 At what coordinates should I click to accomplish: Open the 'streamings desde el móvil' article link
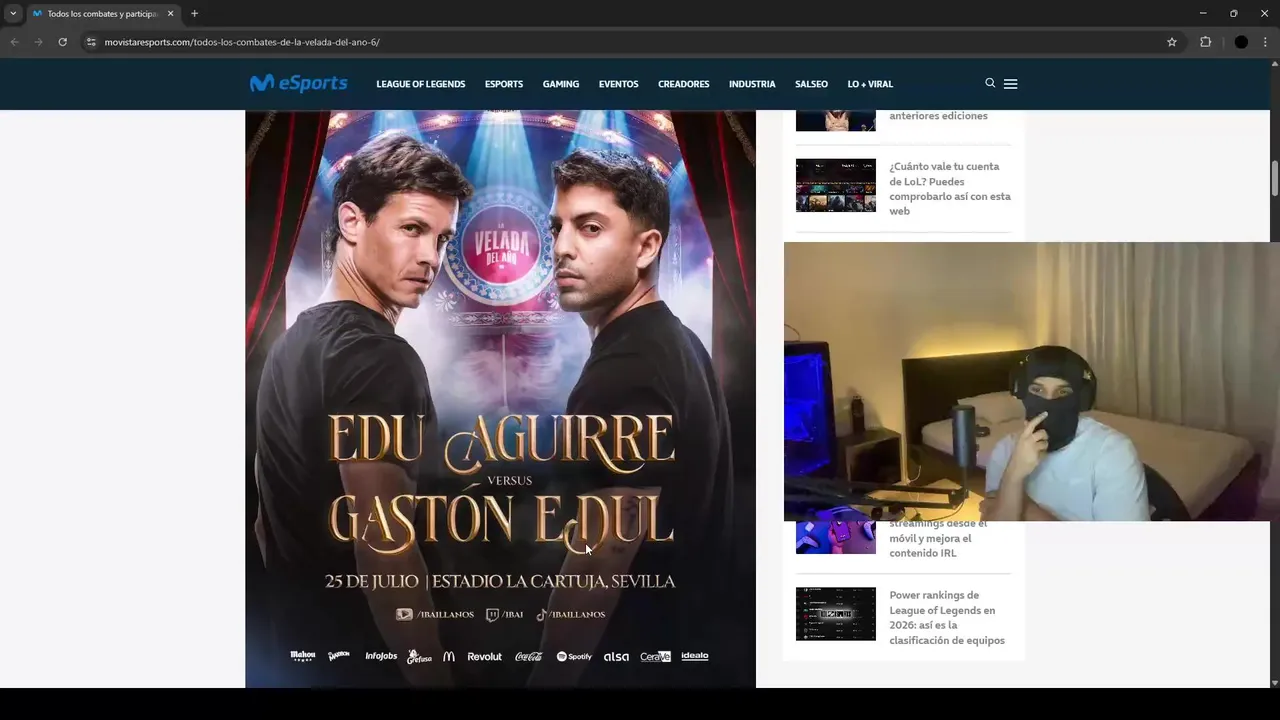pos(938,539)
